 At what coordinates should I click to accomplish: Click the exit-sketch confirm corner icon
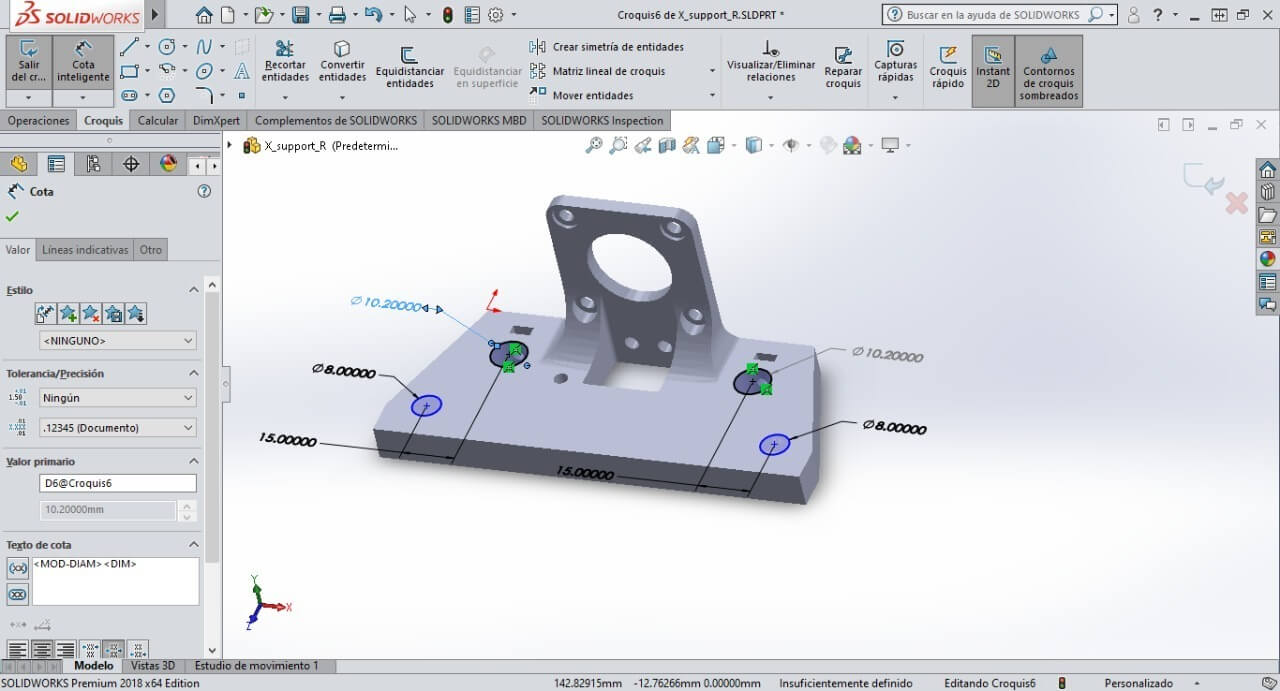(x=1204, y=180)
